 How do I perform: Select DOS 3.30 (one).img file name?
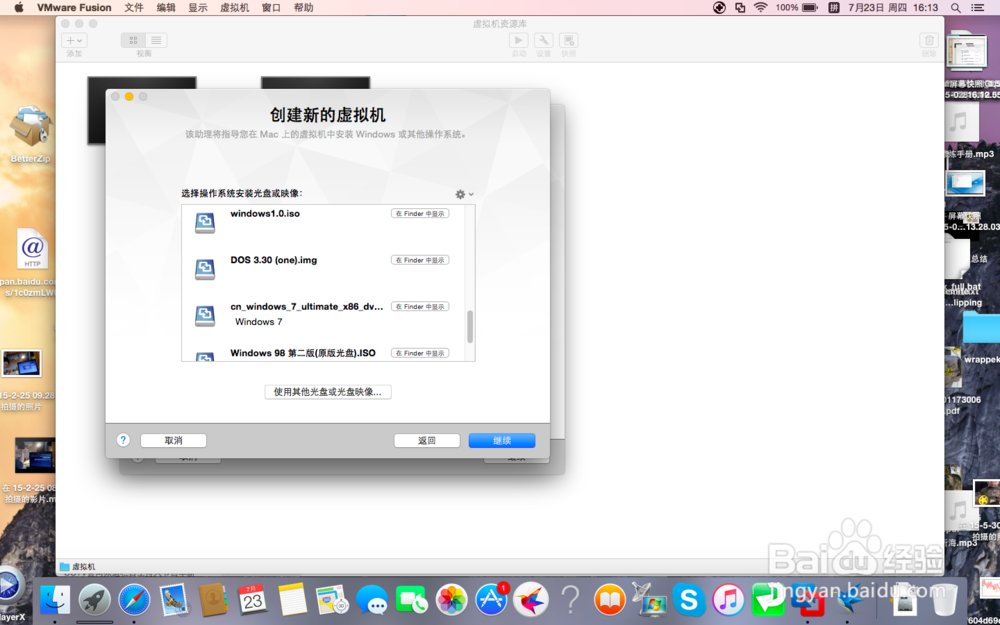(274, 260)
